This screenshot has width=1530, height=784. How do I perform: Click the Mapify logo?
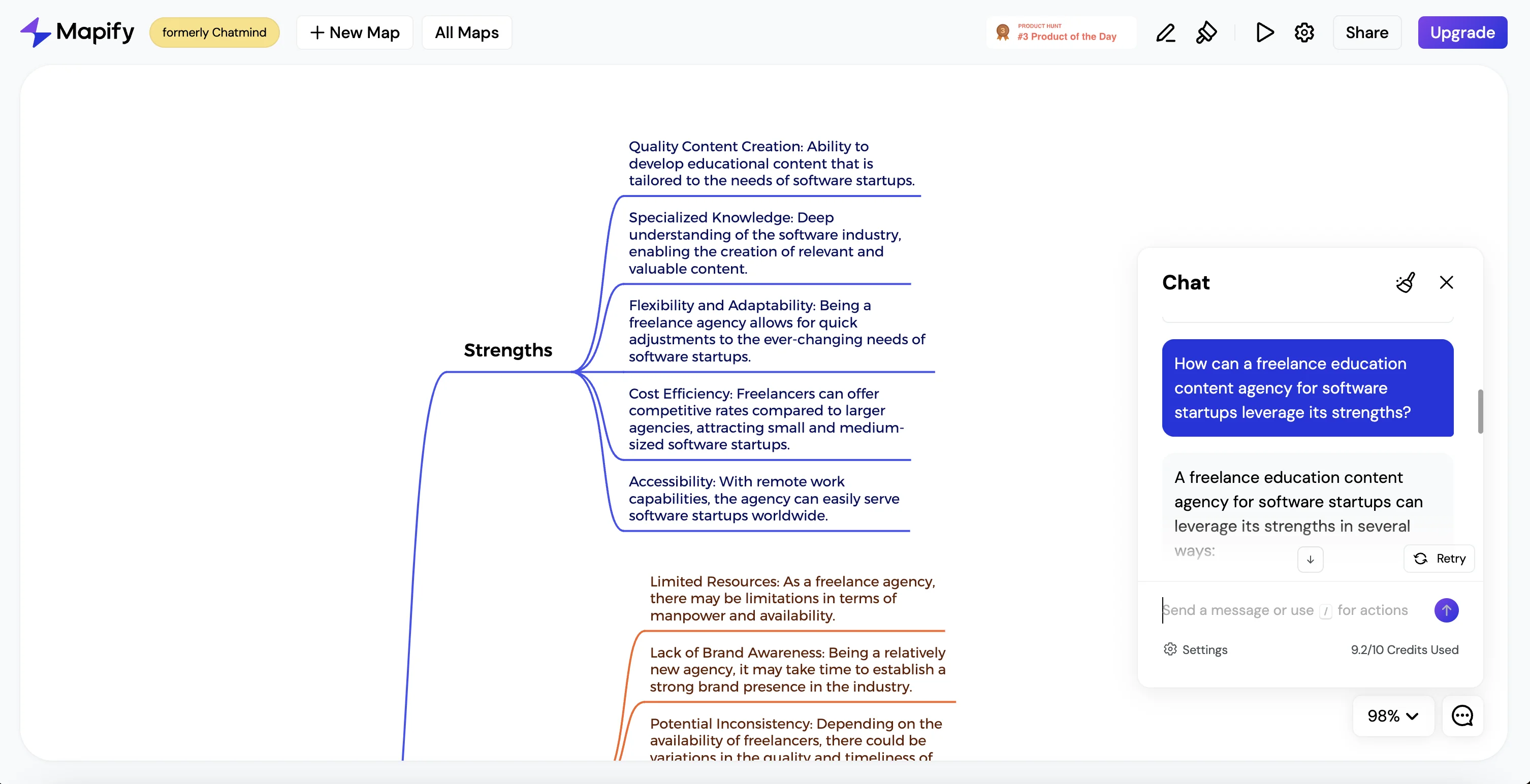coord(77,32)
